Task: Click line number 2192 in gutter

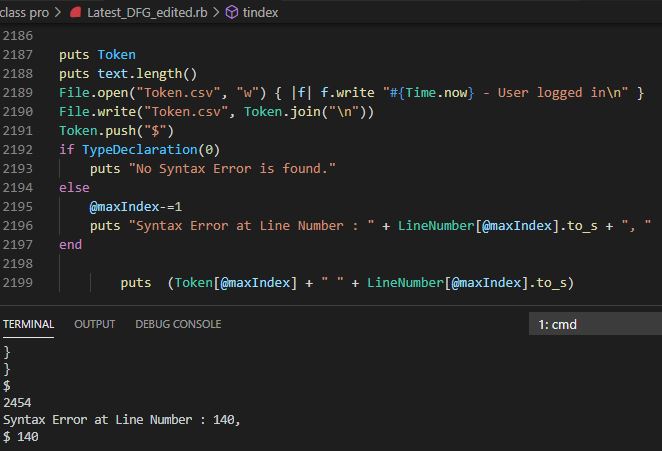Action: (x=18, y=149)
